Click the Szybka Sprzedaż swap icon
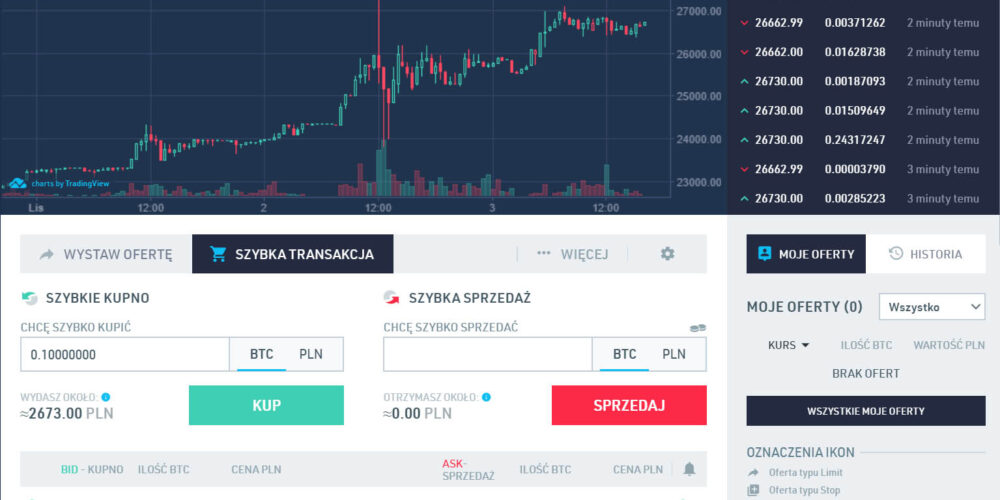This screenshot has width=1000, height=500. click(392, 298)
